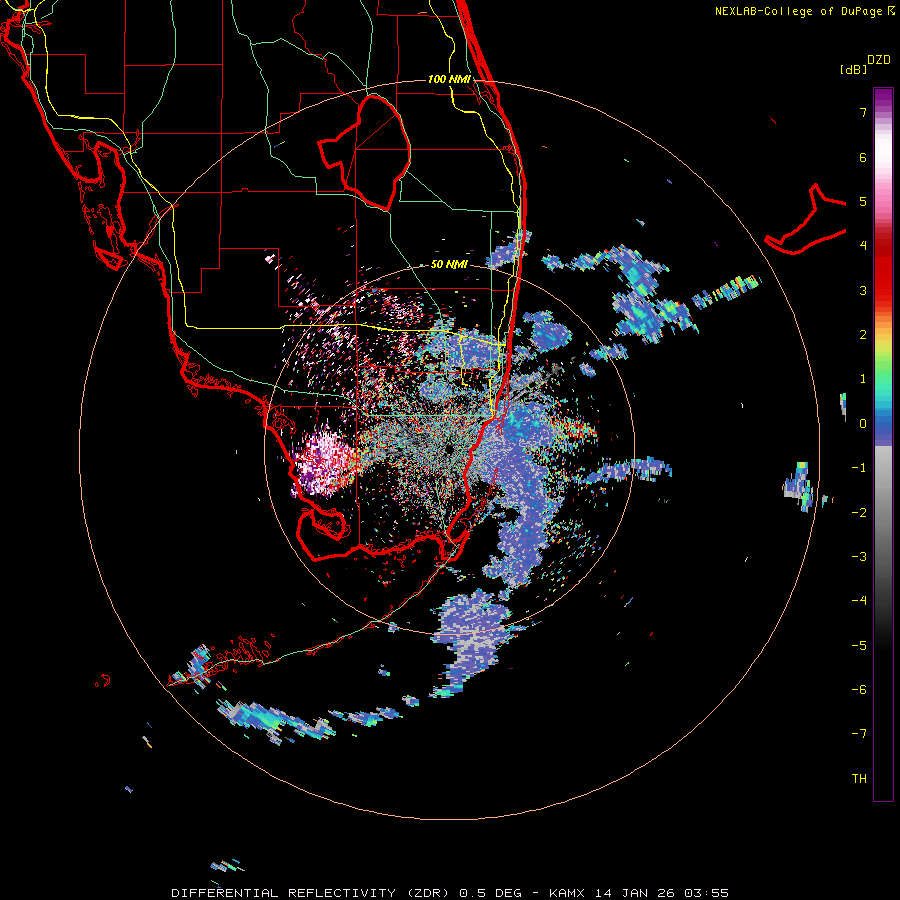
Task: Click the -1 value on the color scale
Action: 859,468
